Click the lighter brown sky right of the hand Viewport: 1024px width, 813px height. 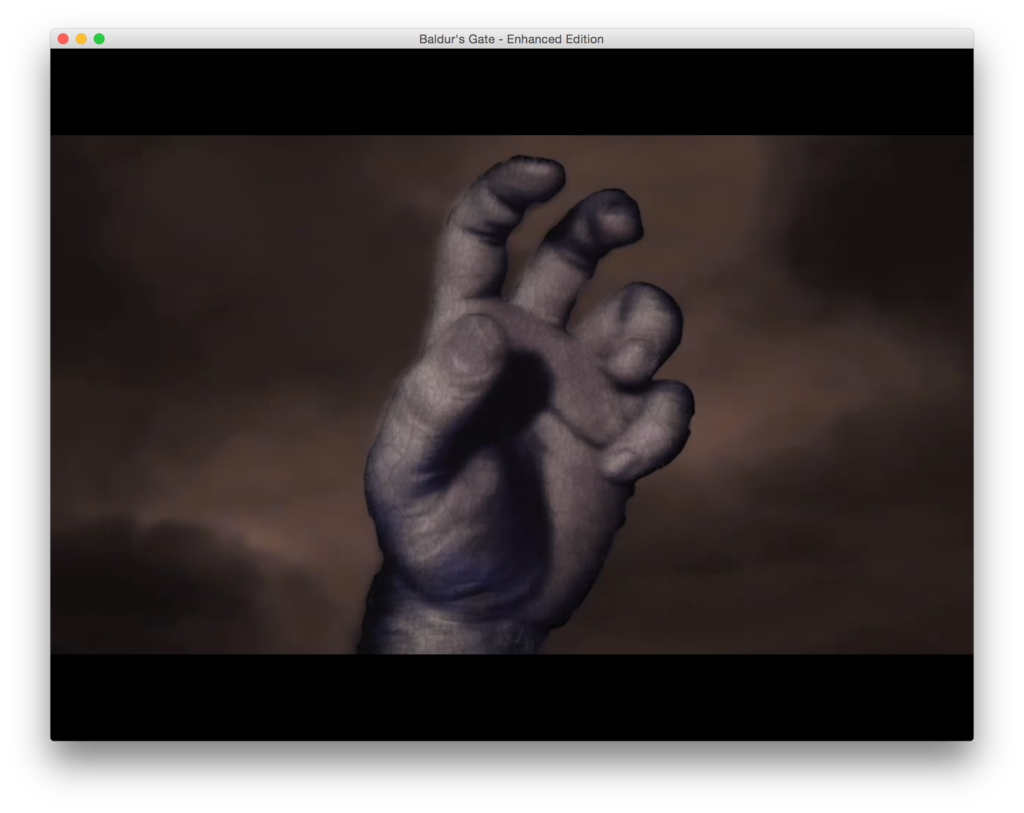tap(800, 400)
